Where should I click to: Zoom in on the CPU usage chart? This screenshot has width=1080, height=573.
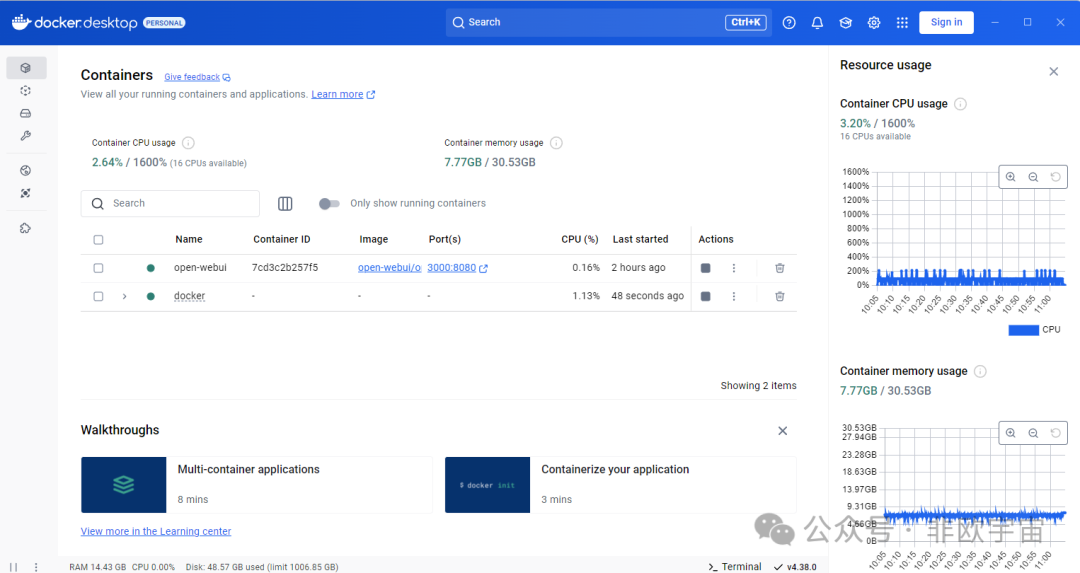1010,177
